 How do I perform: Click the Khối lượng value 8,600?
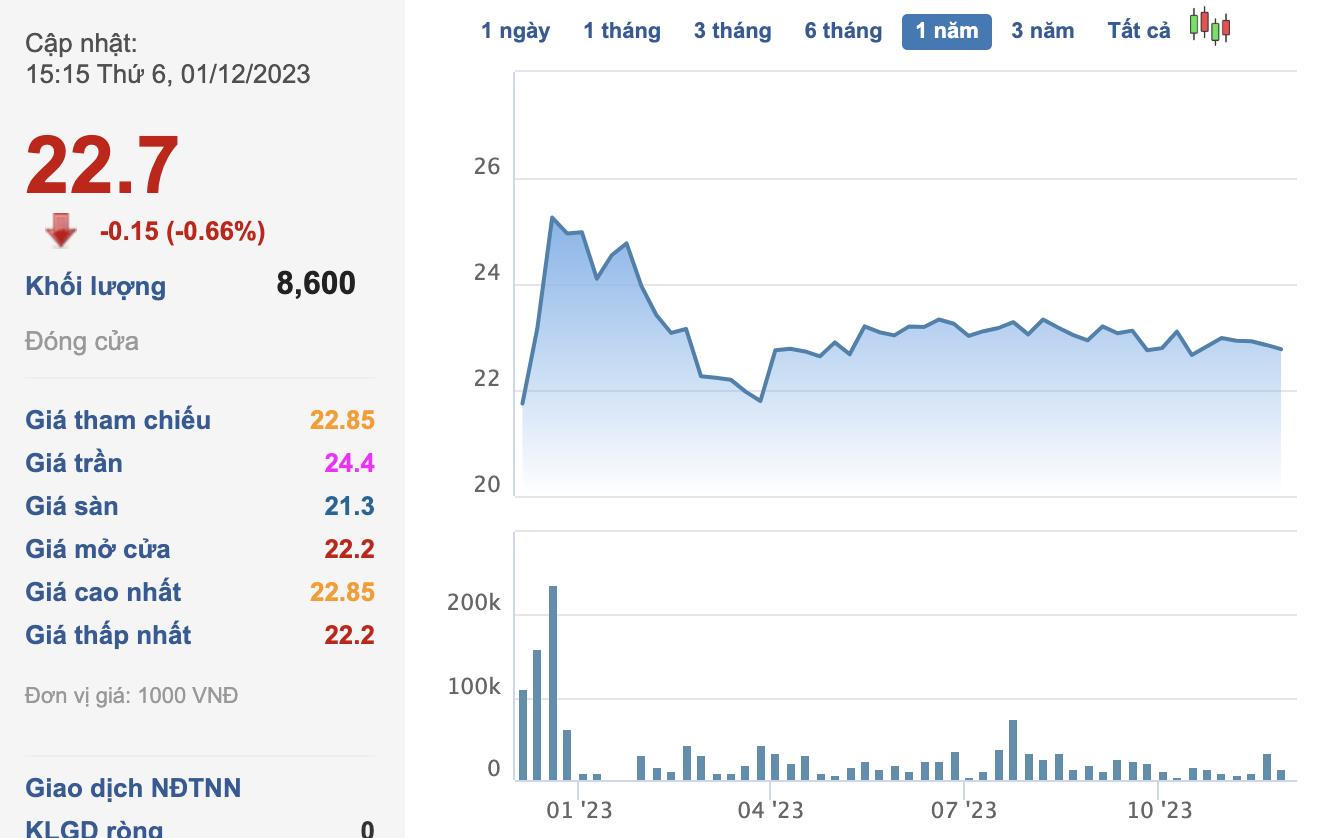click(x=316, y=284)
